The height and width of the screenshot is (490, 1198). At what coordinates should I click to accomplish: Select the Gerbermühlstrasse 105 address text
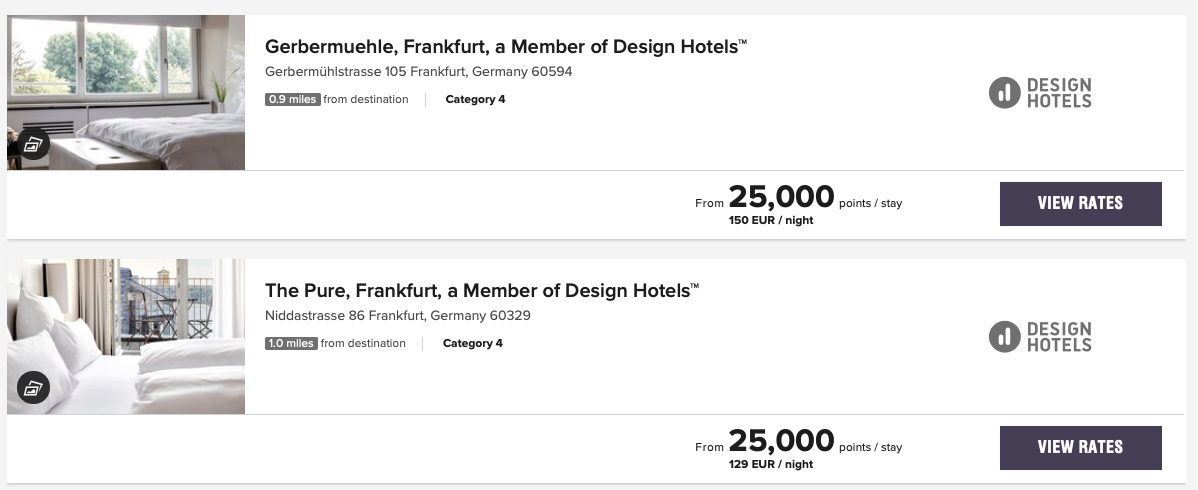418,72
